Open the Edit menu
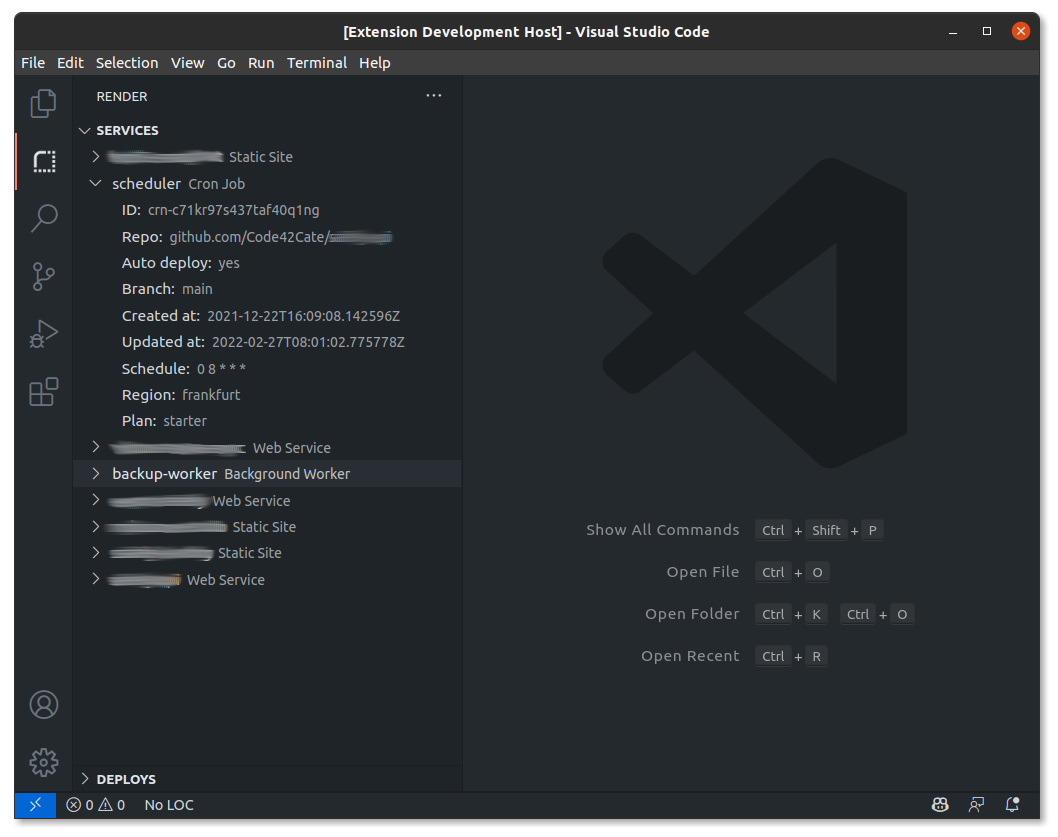This screenshot has width=1058, height=837. pyautogui.click(x=70, y=63)
